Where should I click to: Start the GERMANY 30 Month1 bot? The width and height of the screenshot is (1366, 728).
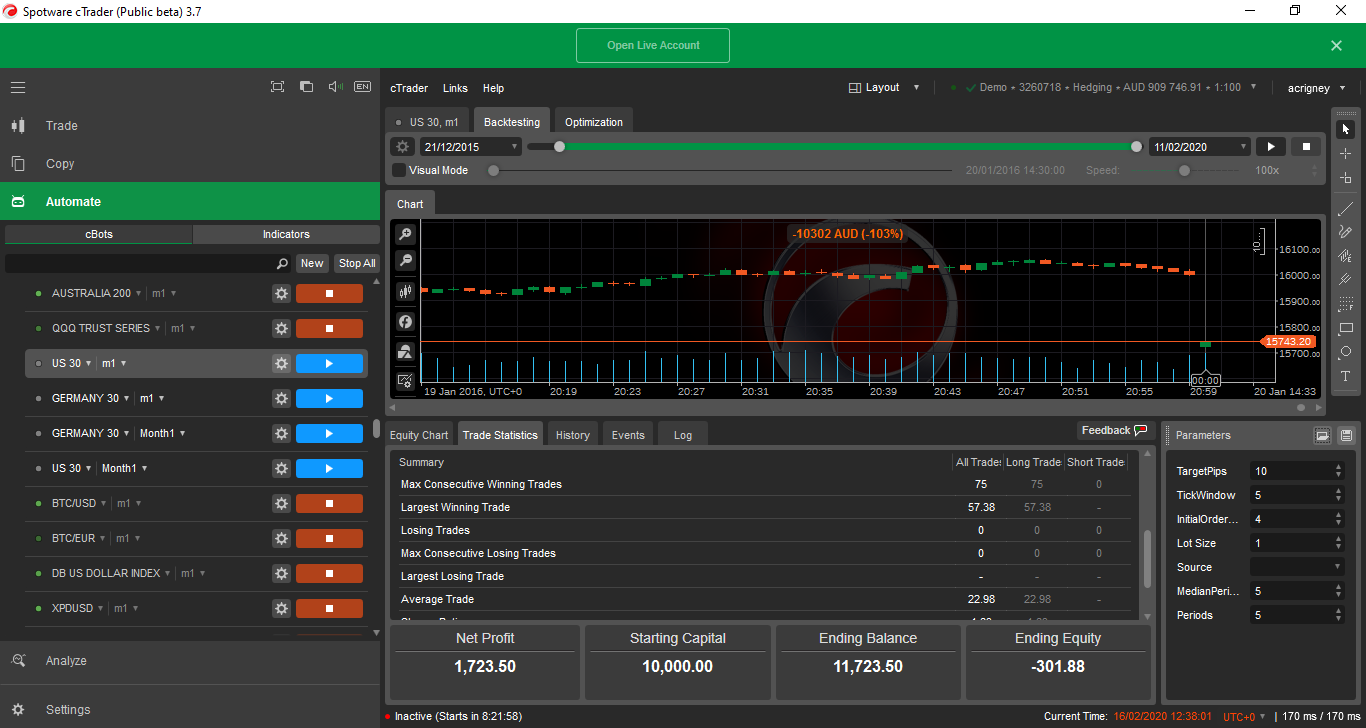click(329, 433)
